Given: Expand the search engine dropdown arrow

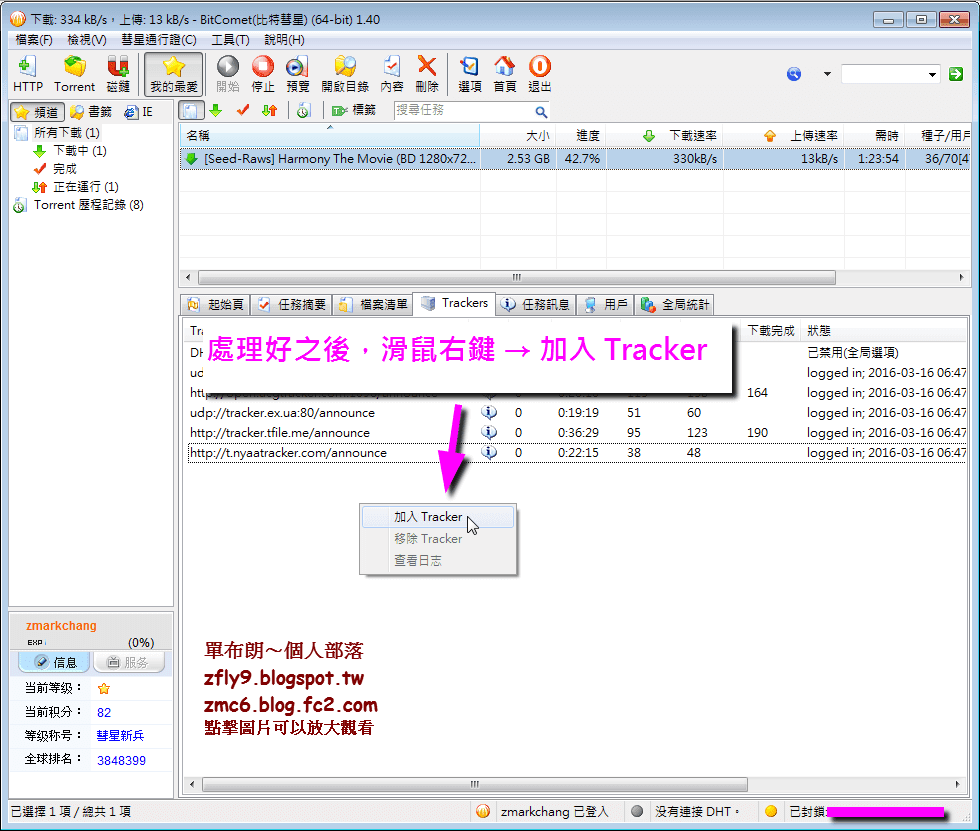Looking at the screenshot, I should coord(827,74).
